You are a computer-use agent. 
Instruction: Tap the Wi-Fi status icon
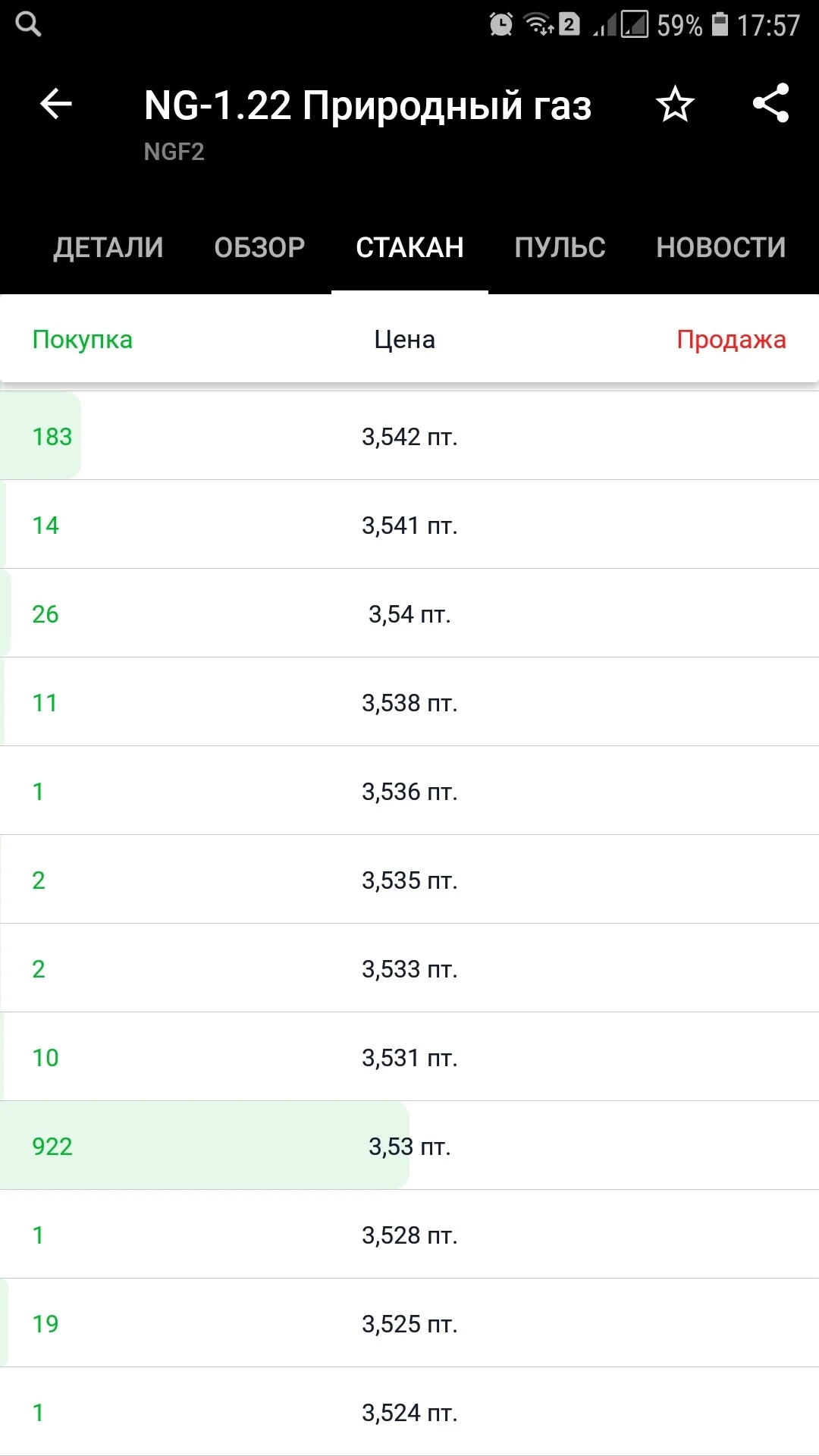tap(539, 24)
